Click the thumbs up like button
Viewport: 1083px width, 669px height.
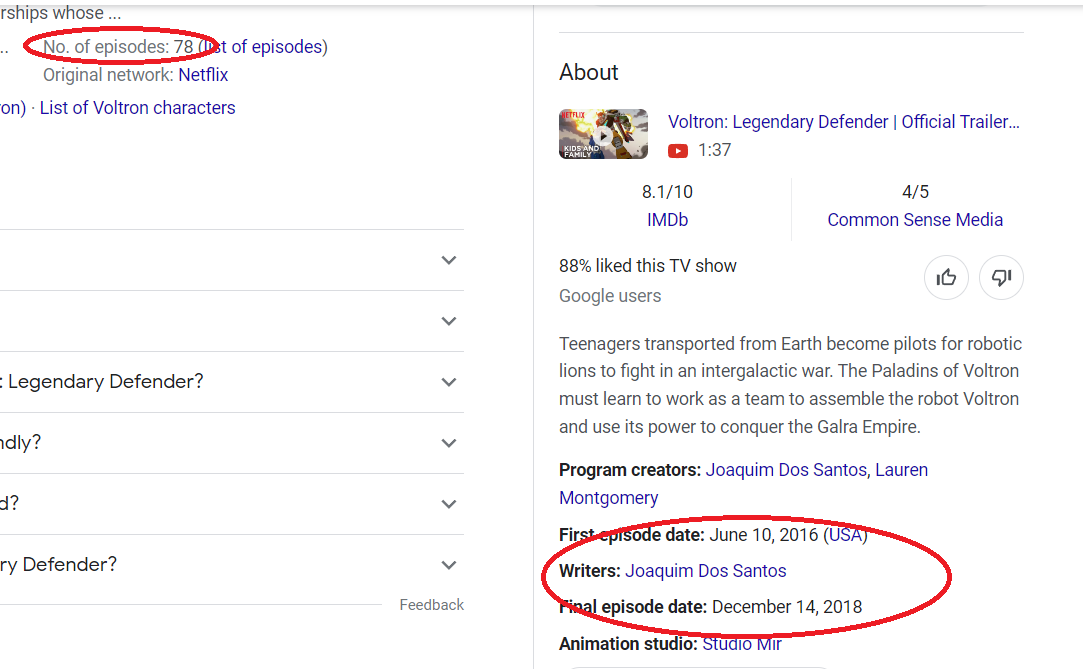pyautogui.click(x=946, y=278)
